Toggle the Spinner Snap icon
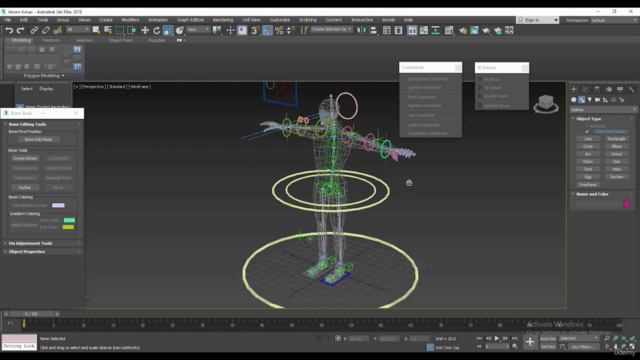640x360 pixels. pyautogui.click(x=290, y=30)
